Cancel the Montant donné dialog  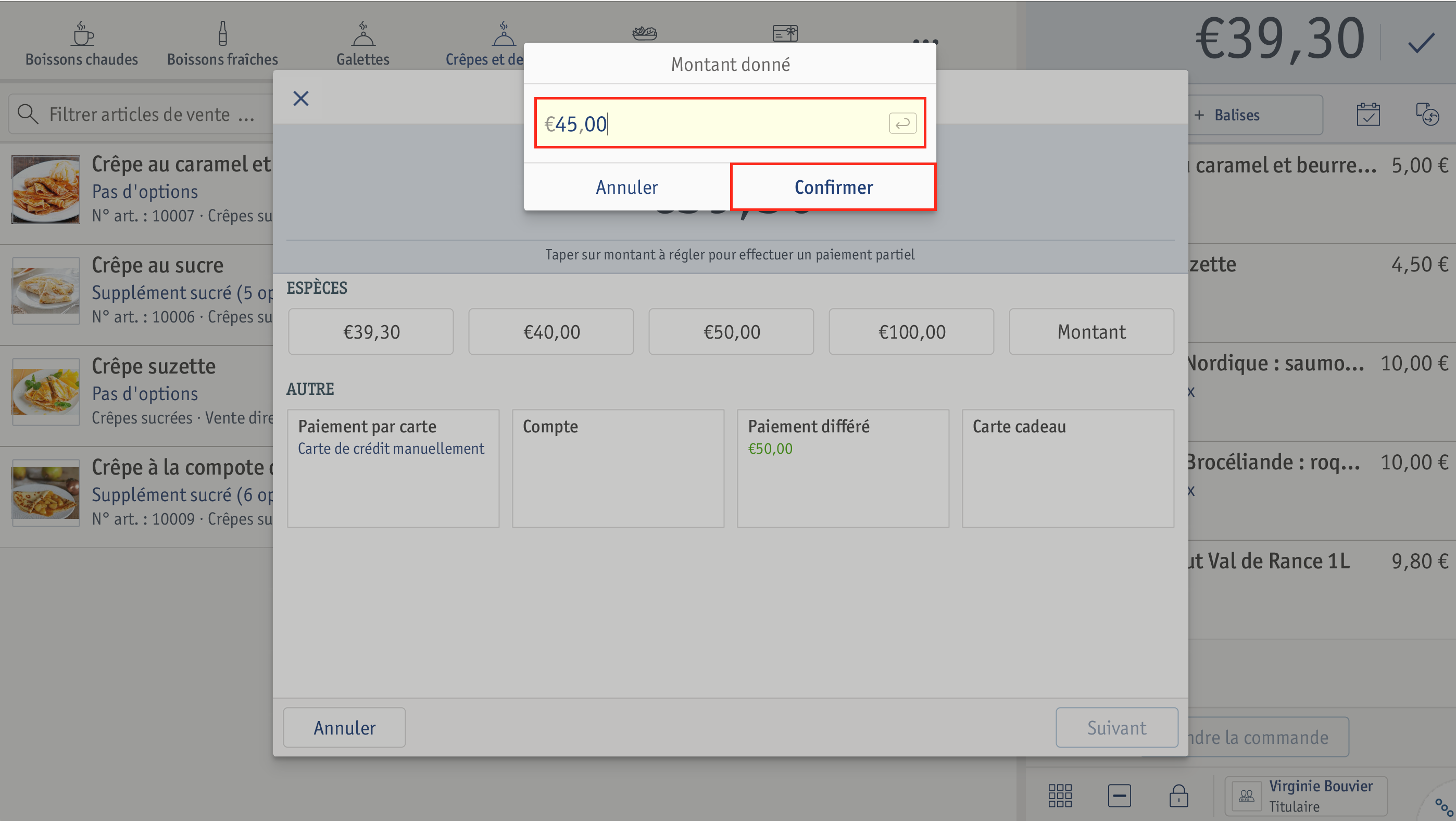click(x=627, y=187)
